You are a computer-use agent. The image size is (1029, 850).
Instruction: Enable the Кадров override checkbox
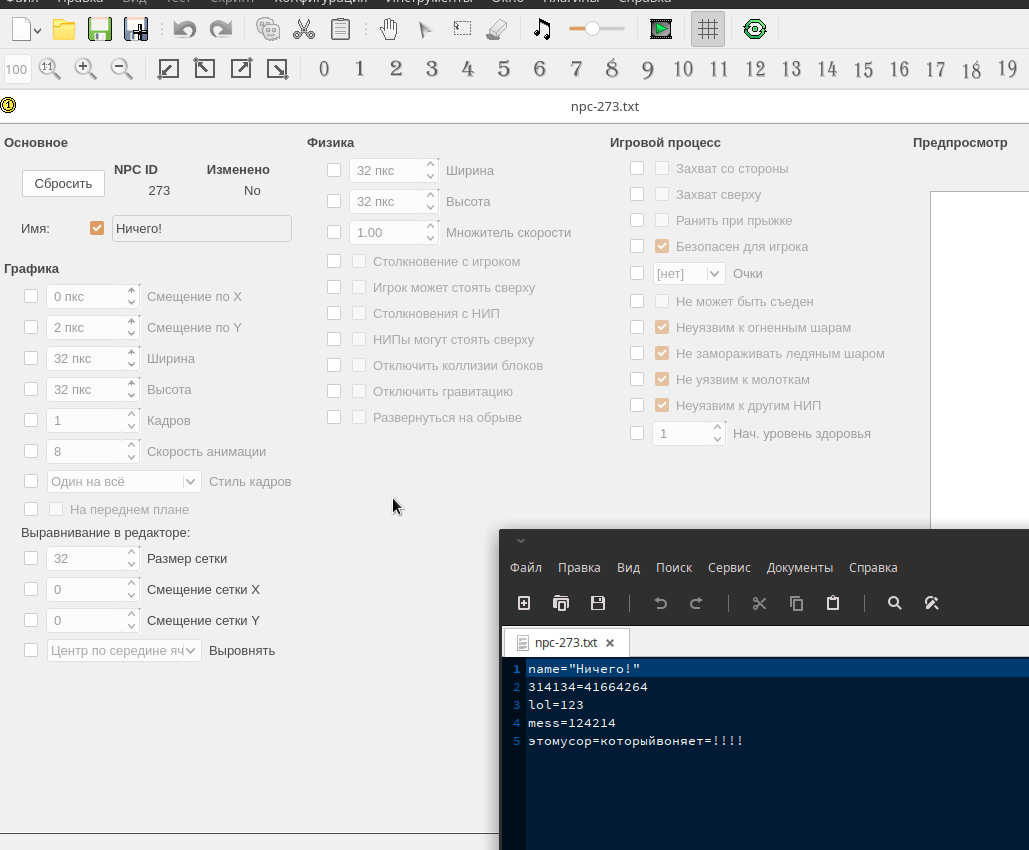click(31, 420)
